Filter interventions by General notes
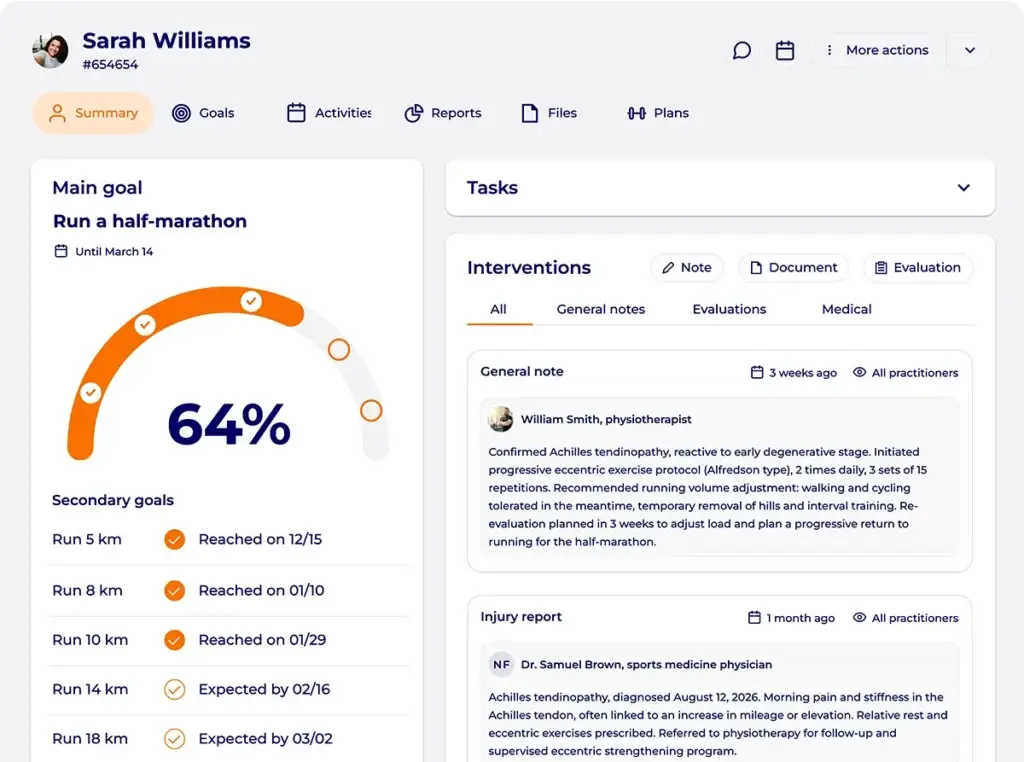 pyautogui.click(x=601, y=310)
